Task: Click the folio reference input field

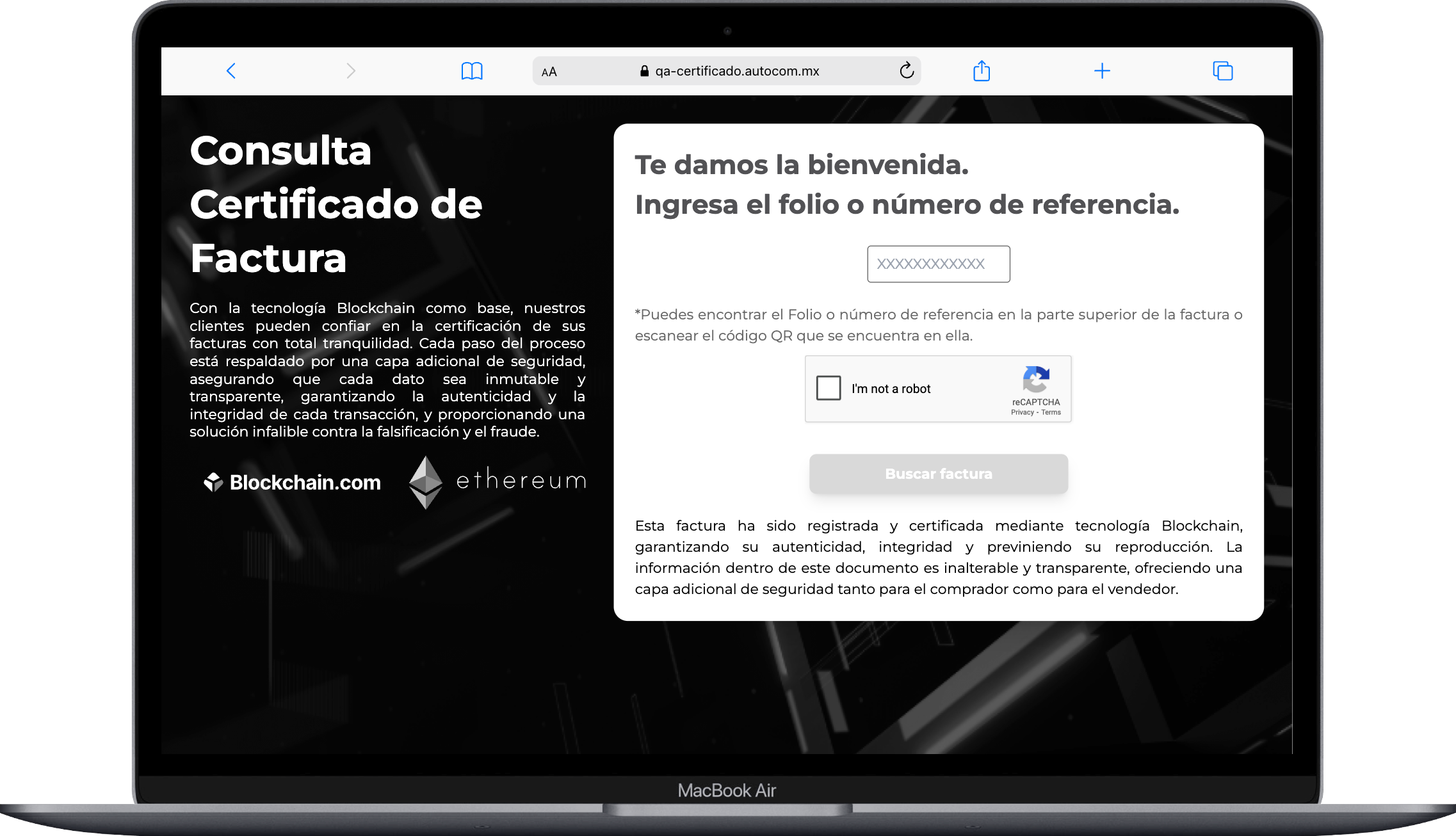Action: point(939,264)
